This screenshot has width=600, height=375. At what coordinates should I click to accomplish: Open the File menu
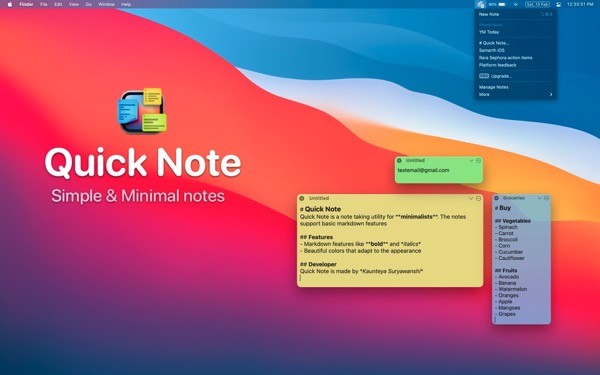pyautogui.click(x=44, y=5)
